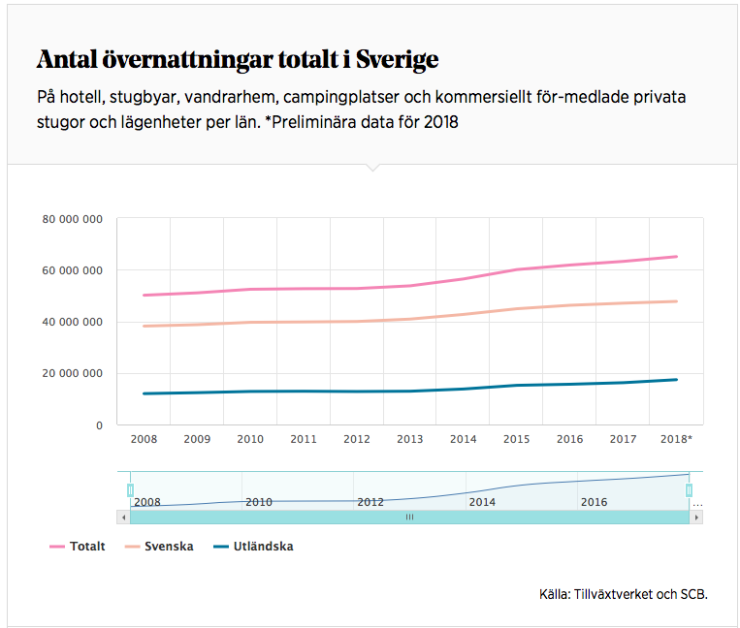Click the grip in the scrollbar's center
The image size is (740, 628).
(x=409, y=517)
